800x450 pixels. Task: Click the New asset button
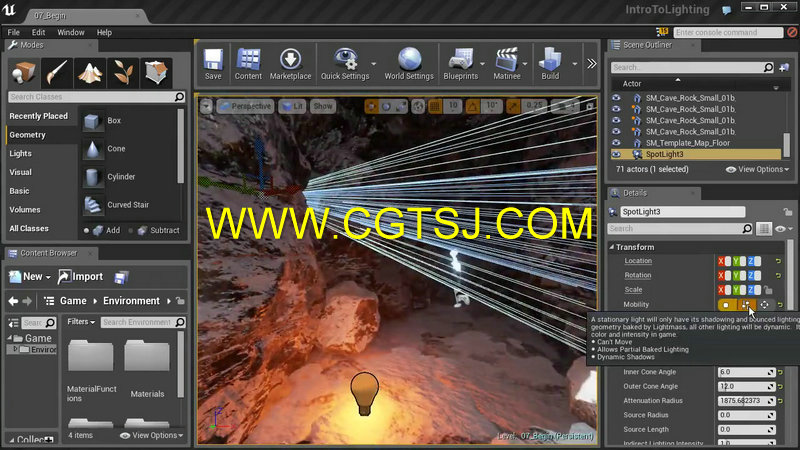point(30,277)
